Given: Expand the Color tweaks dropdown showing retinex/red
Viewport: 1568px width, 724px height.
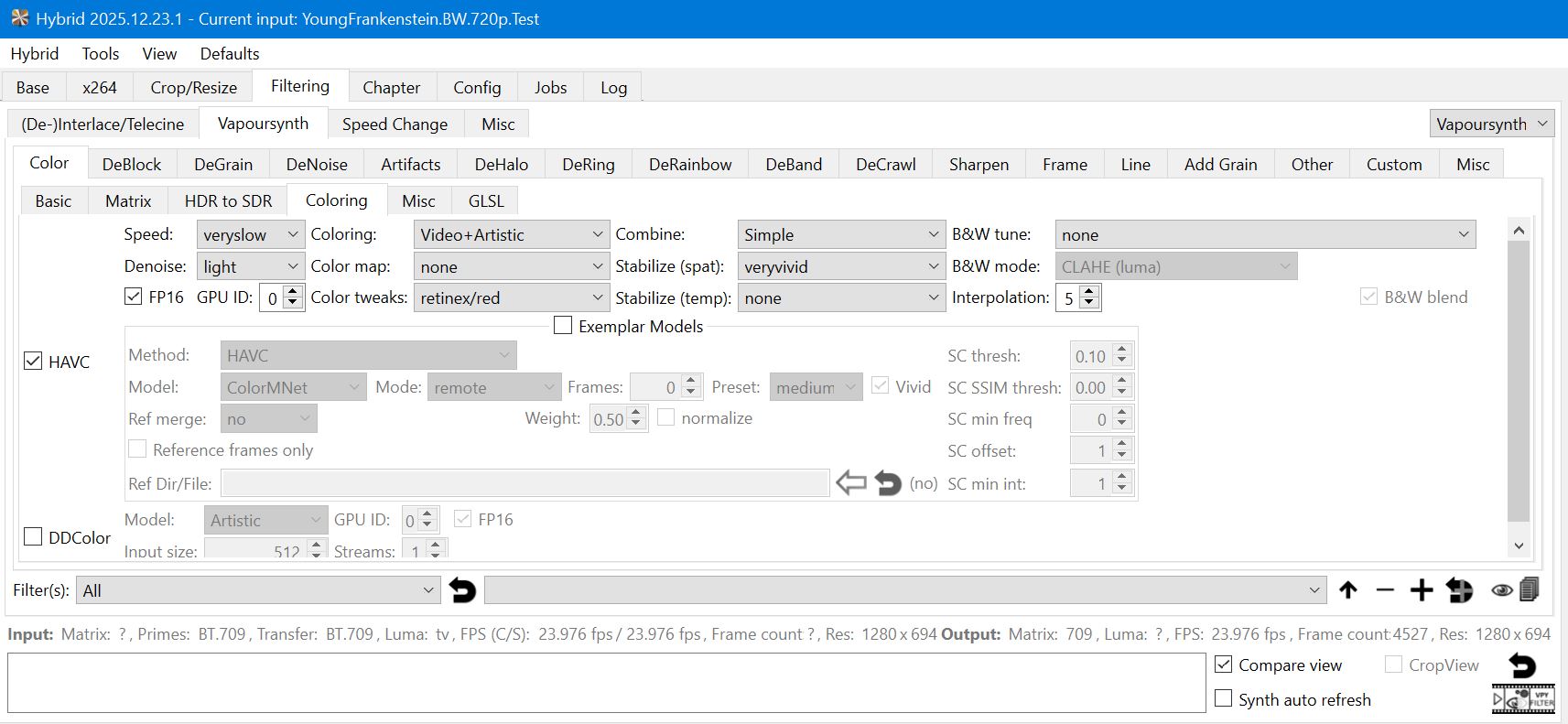Looking at the screenshot, I should coord(511,298).
